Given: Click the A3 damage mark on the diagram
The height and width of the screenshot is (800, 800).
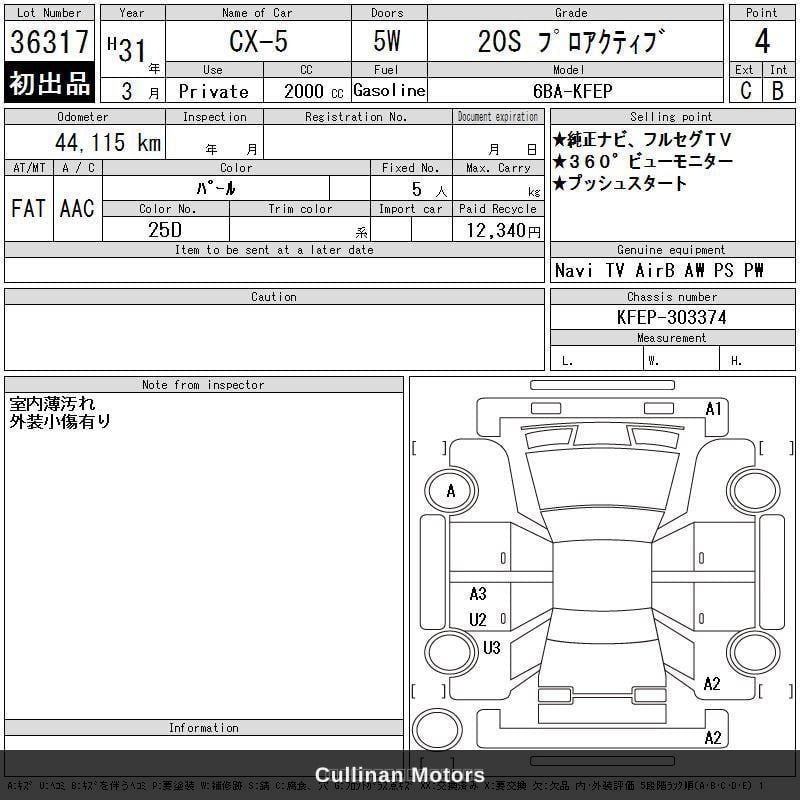Looking at the screenshot, I should click(478, 593).
